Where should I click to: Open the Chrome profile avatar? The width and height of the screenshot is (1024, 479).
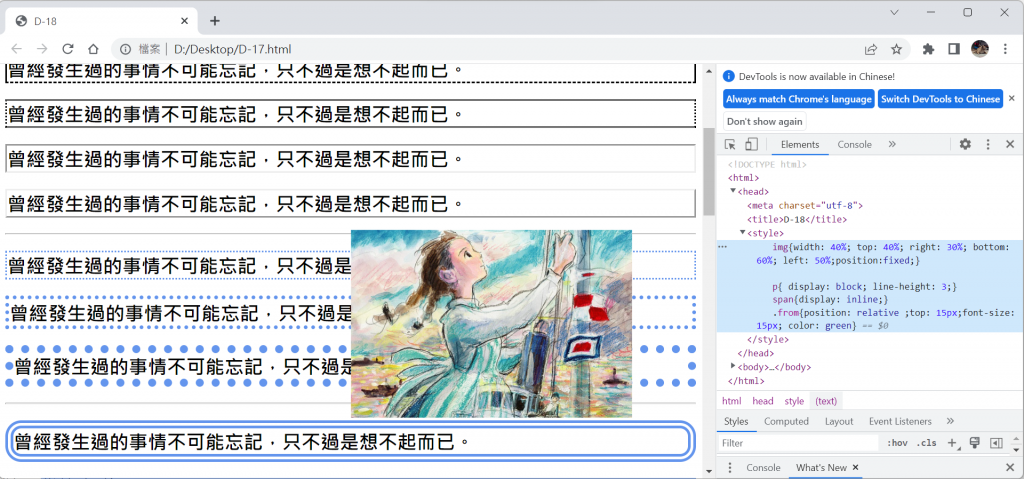coord(980,49)
